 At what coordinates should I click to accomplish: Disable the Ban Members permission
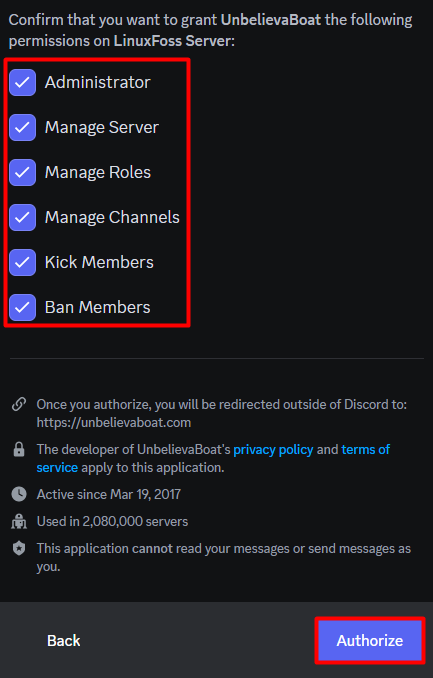tap(22, 307)
